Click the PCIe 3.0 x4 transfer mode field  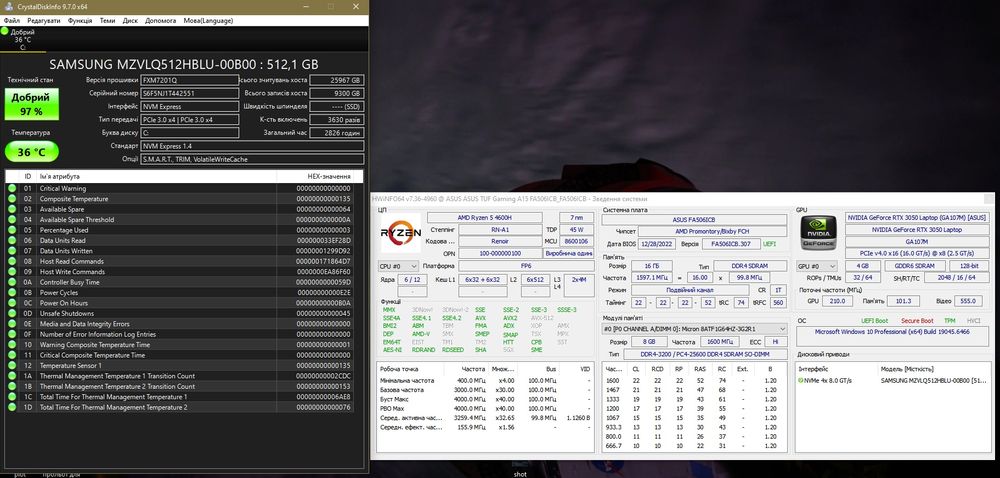(190, 119)
